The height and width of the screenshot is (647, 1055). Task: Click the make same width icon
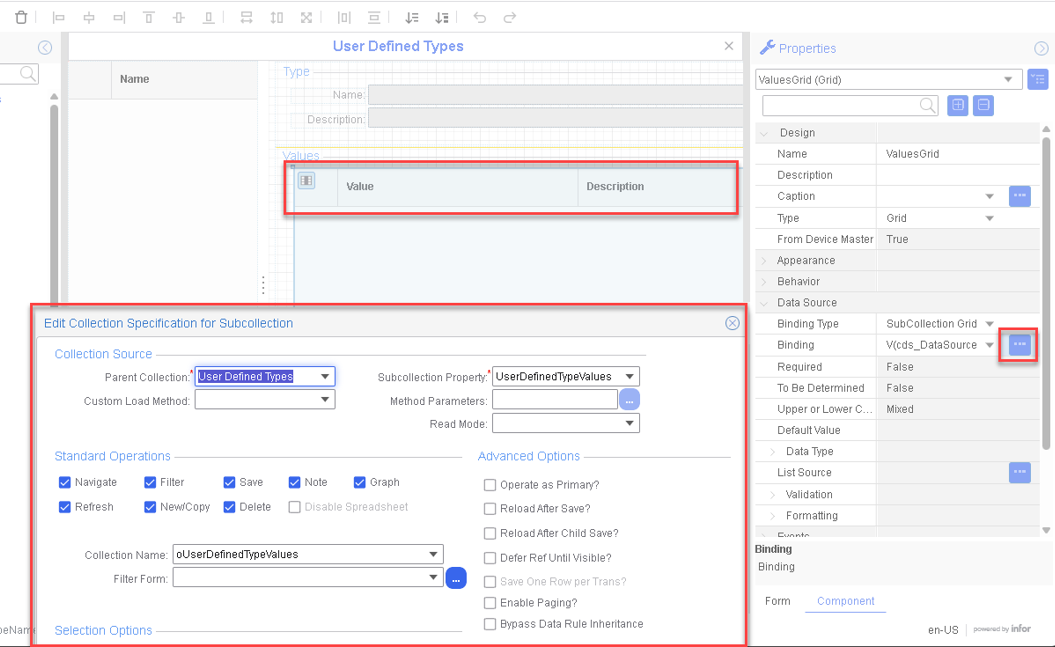pos(246,17)
